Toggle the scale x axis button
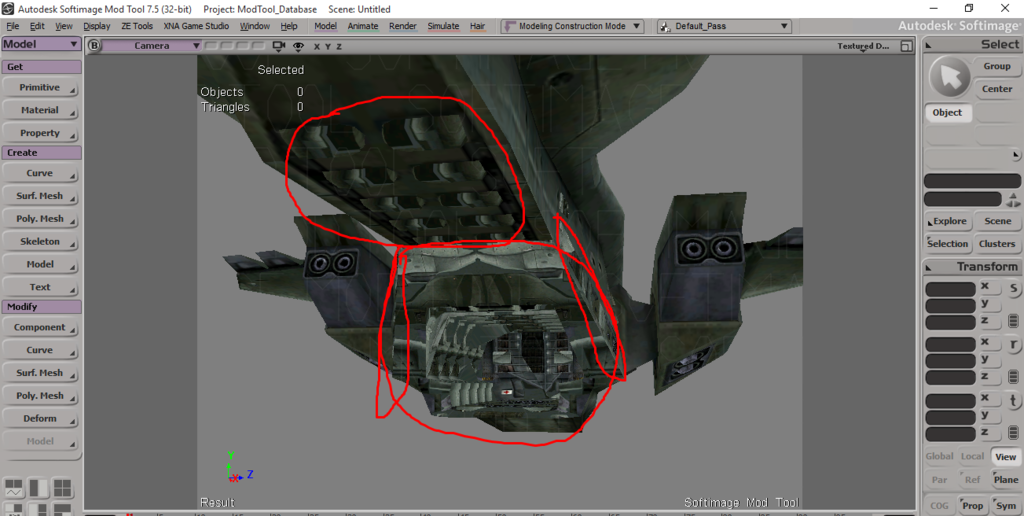 [x=989, y=287]
